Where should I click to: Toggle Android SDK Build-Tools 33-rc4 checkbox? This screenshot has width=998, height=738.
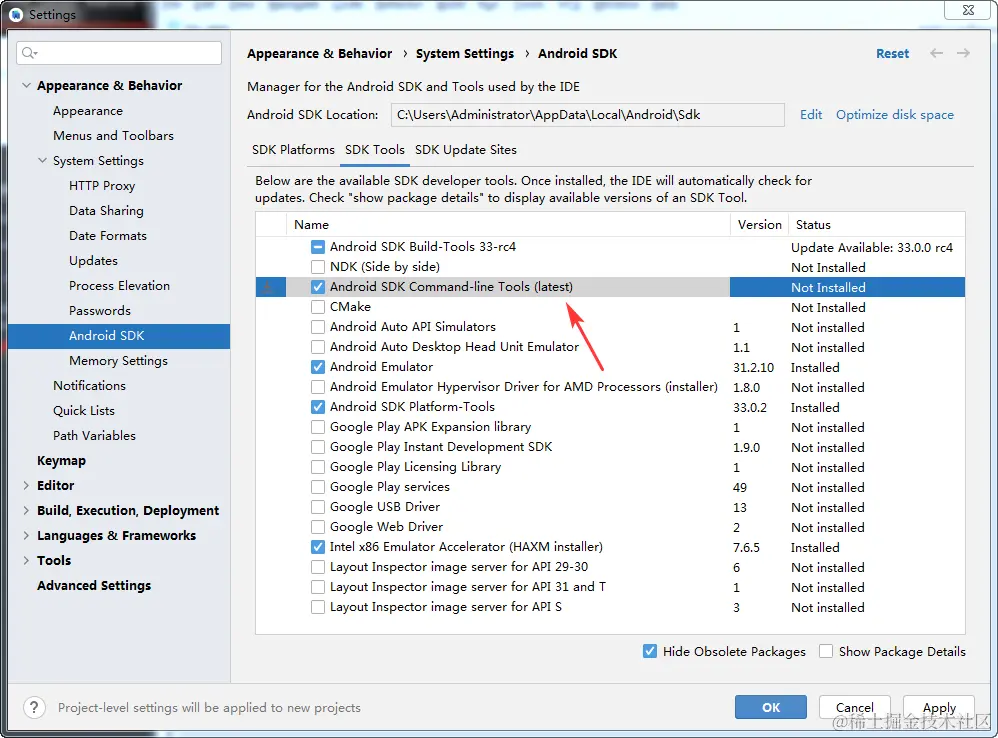pos(318,247)
